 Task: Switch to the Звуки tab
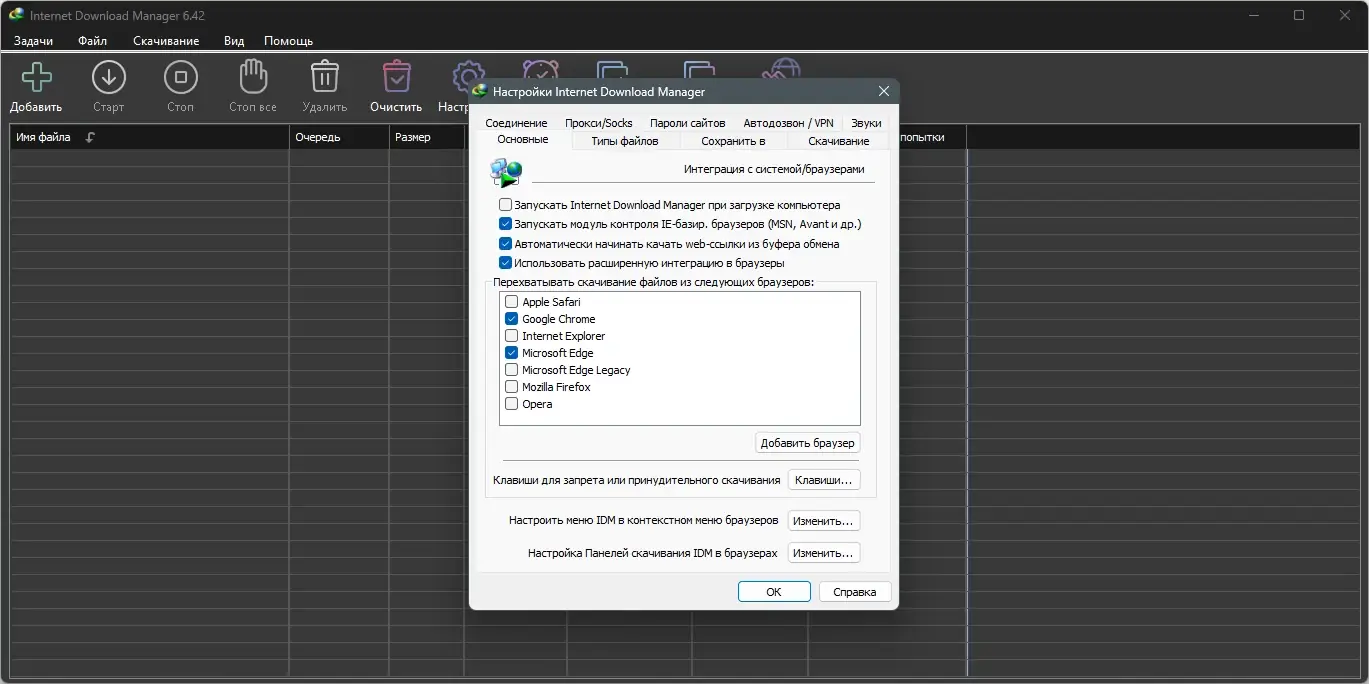click(x=866, y=123)
